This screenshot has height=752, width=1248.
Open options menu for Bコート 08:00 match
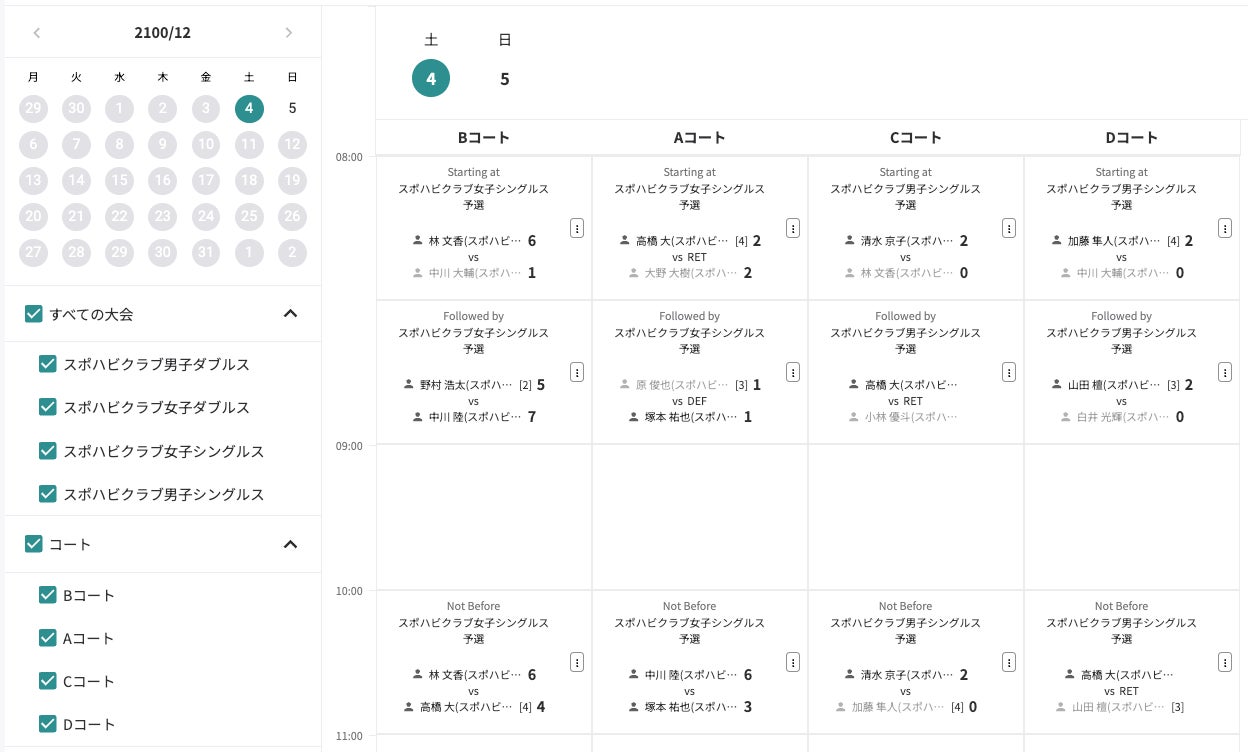[x=577, y=228]
